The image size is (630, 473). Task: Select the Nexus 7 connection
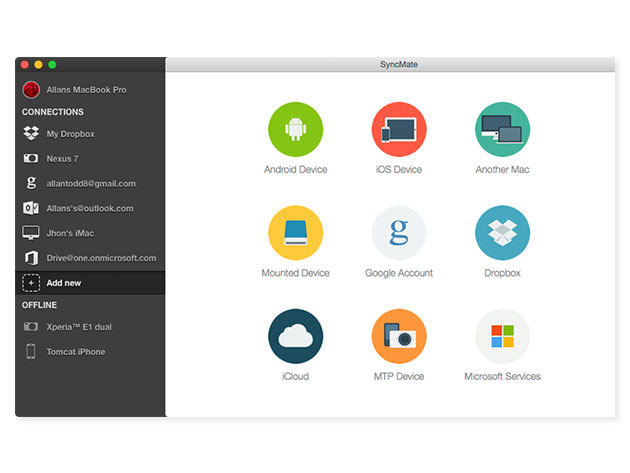pos(90,158)
